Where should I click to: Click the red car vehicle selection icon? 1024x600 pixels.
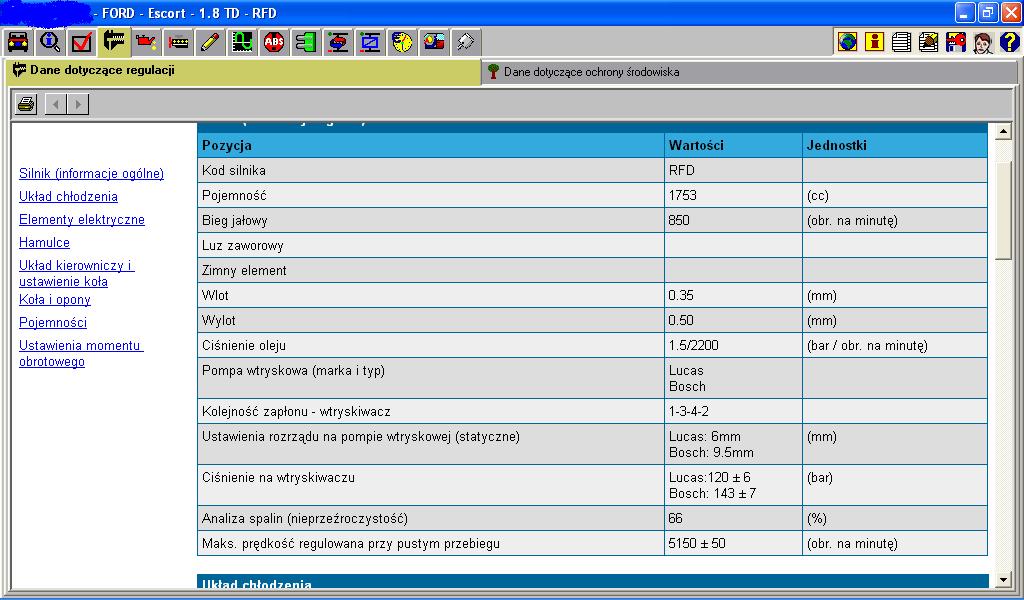(18, 42)
